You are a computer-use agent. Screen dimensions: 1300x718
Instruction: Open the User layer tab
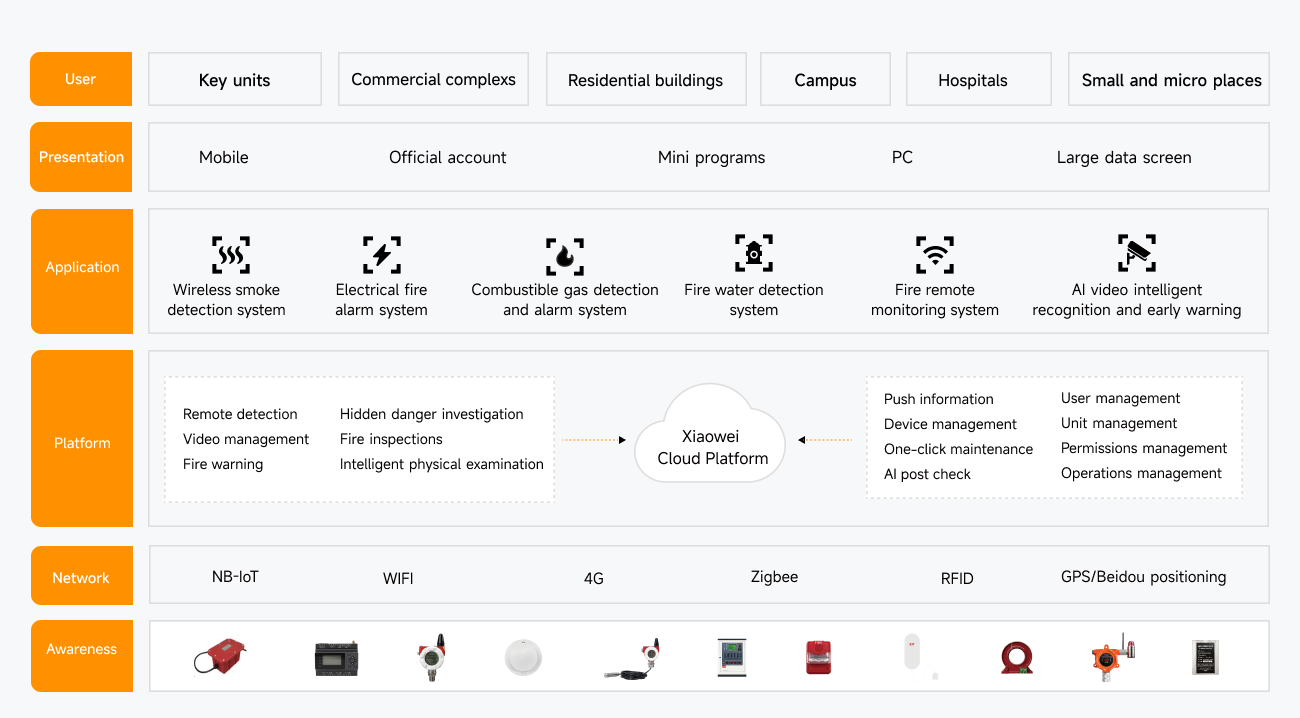click(81, 79)
